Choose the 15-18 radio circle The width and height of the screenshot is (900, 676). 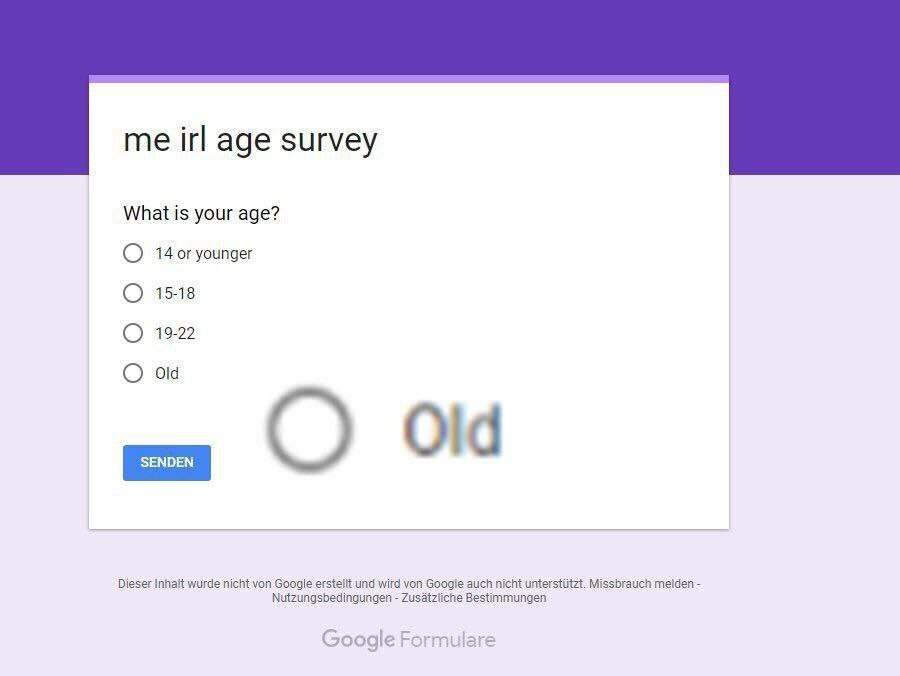point(133,293)
